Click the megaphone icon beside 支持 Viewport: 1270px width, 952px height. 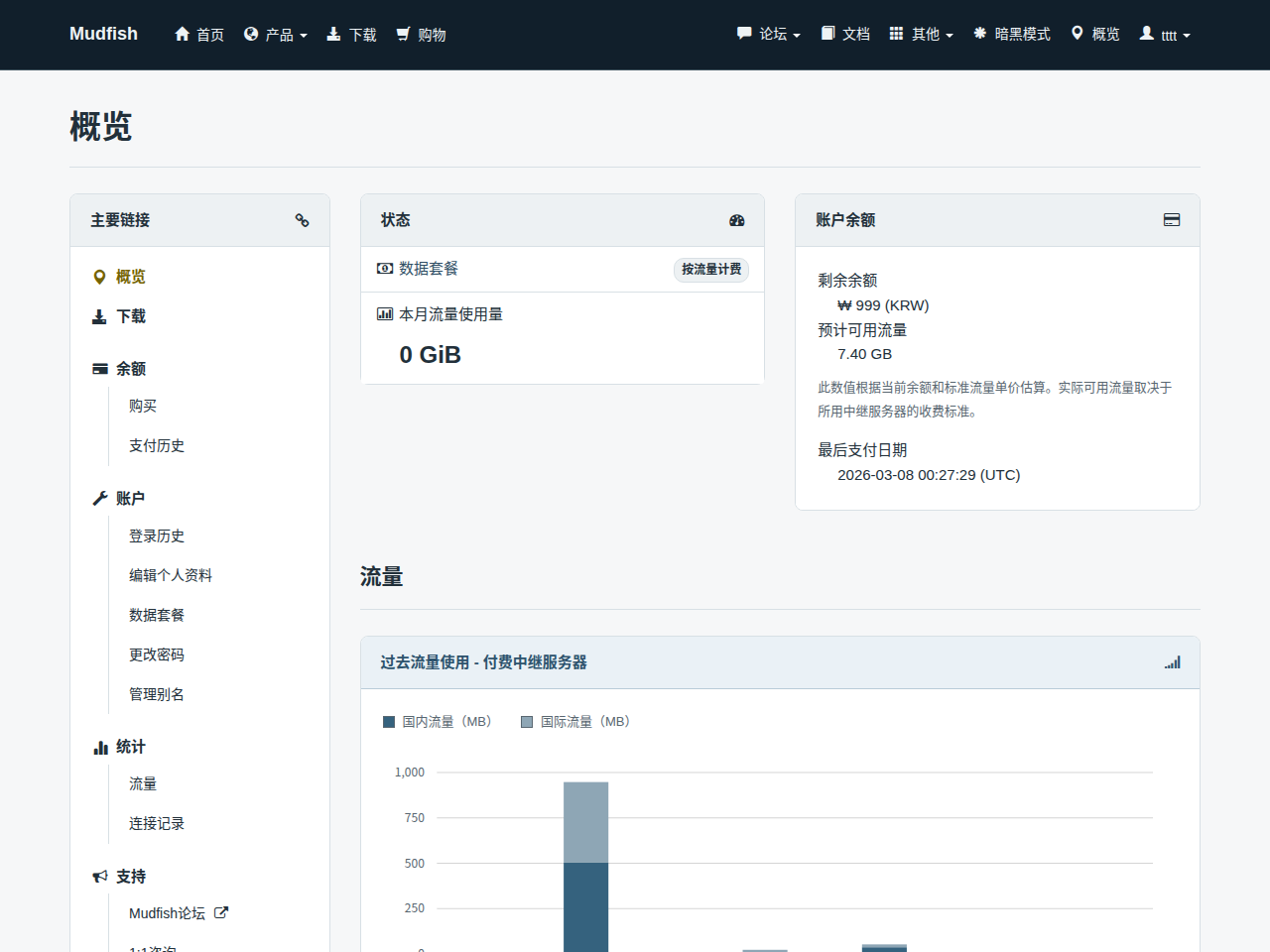click(x=100, y=877)
